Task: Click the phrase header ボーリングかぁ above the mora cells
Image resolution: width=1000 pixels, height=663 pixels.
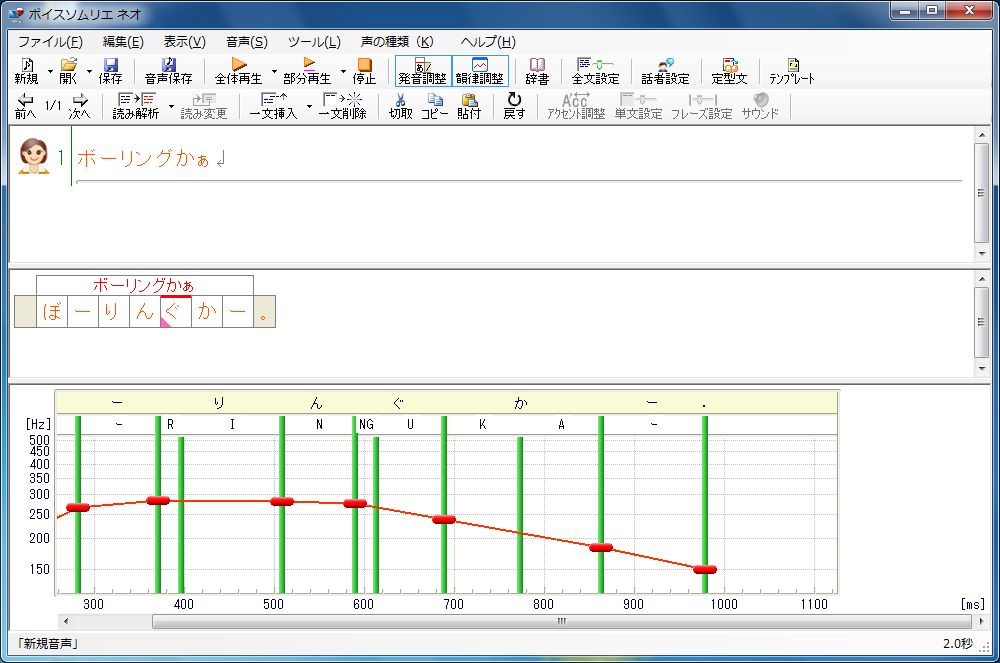Action: click(x=145, y=285)
